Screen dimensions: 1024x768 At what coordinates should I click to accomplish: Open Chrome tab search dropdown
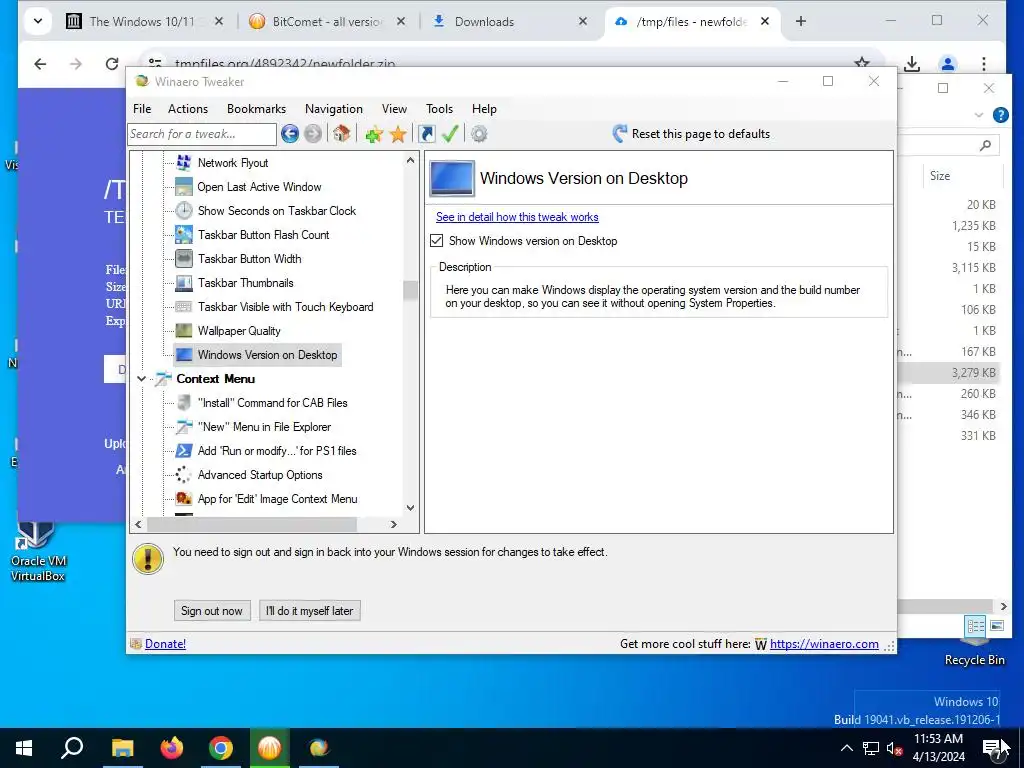click(x=38, y=22)
